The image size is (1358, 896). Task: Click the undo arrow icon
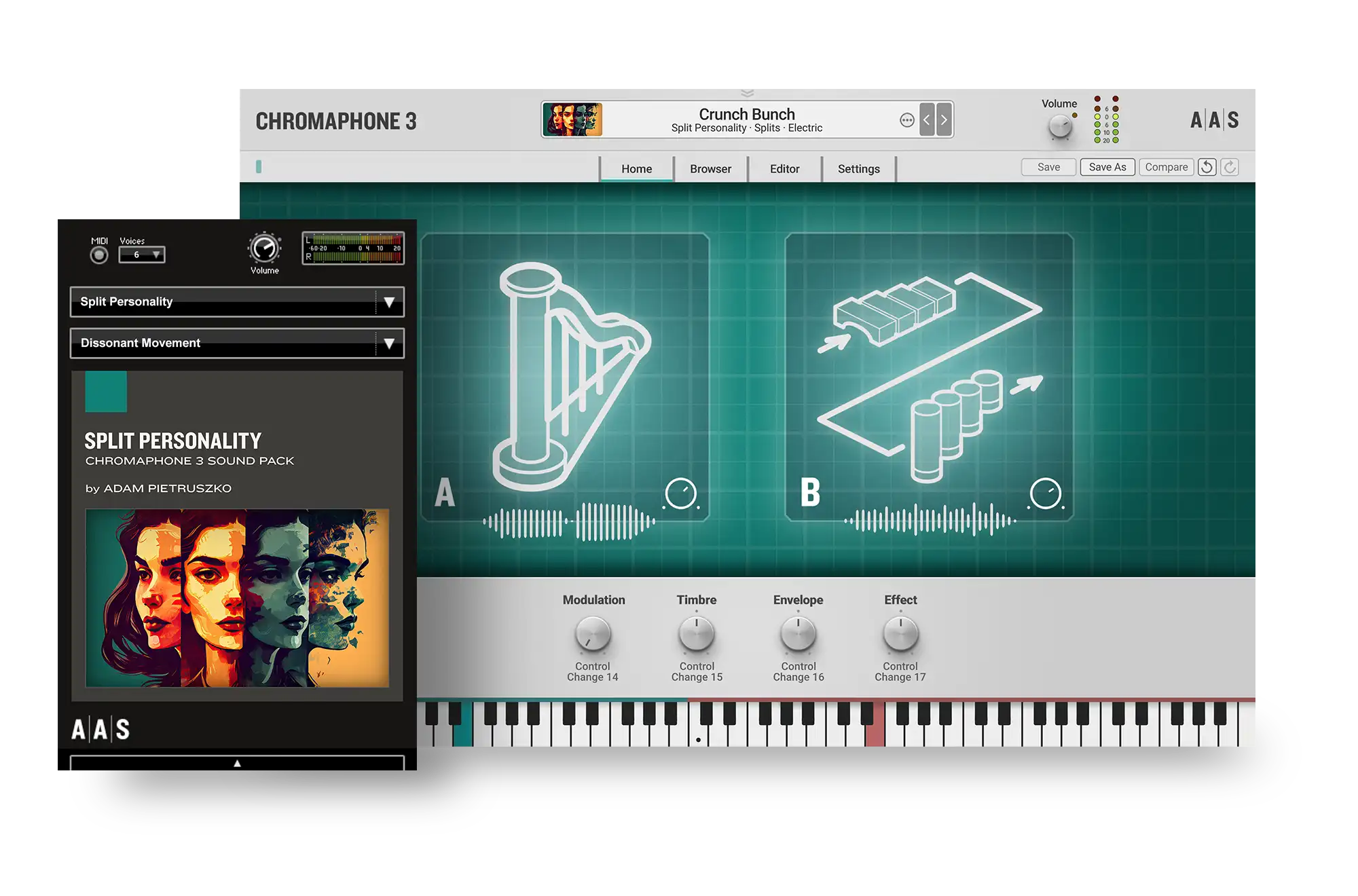[x=1207, y=167]
